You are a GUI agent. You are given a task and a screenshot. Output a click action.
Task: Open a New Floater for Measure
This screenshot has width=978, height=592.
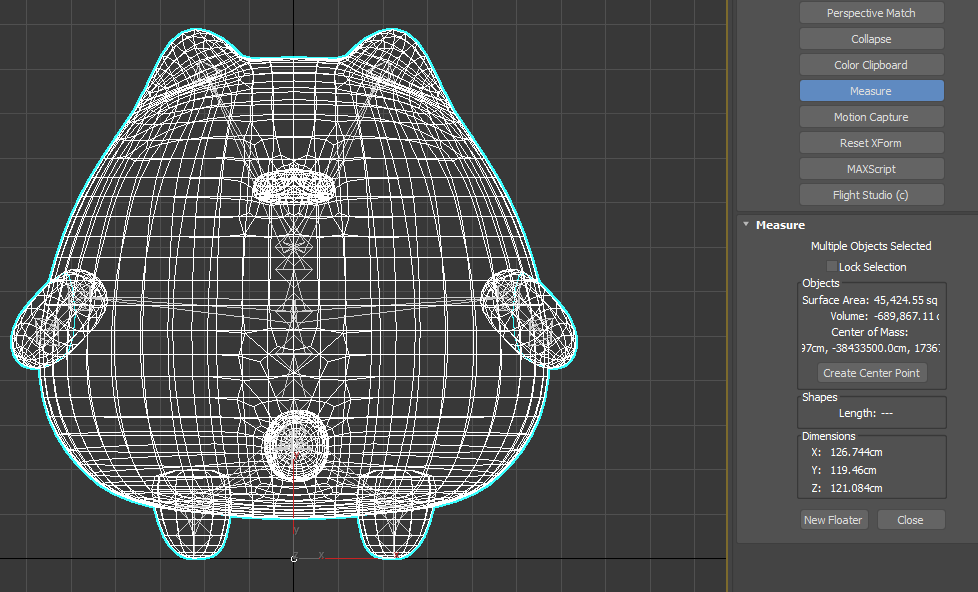[x=833, y=520]
